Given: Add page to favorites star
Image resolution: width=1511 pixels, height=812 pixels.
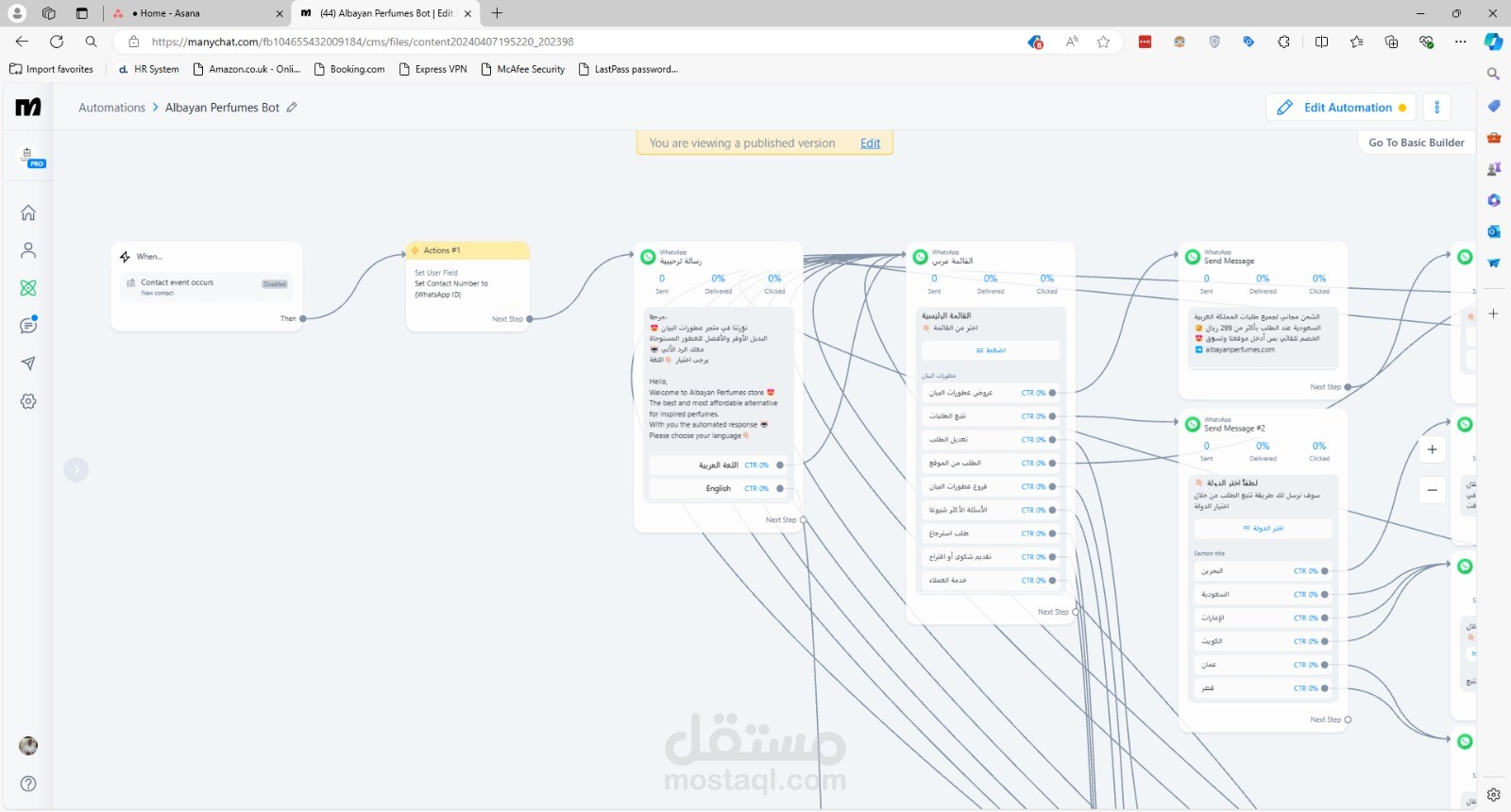Looking at the screenshot, I should point(1103,42).
